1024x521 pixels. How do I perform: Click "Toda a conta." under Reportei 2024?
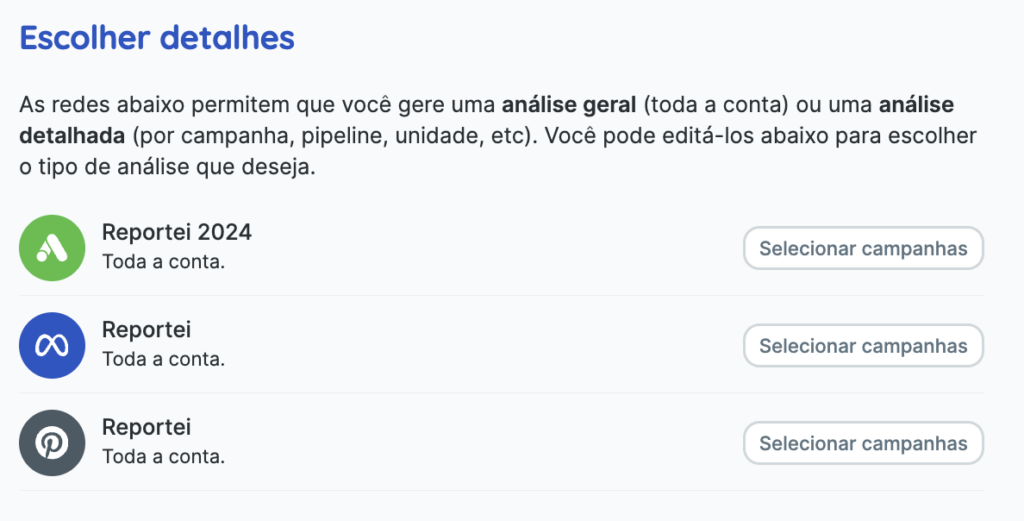[163, 262]
